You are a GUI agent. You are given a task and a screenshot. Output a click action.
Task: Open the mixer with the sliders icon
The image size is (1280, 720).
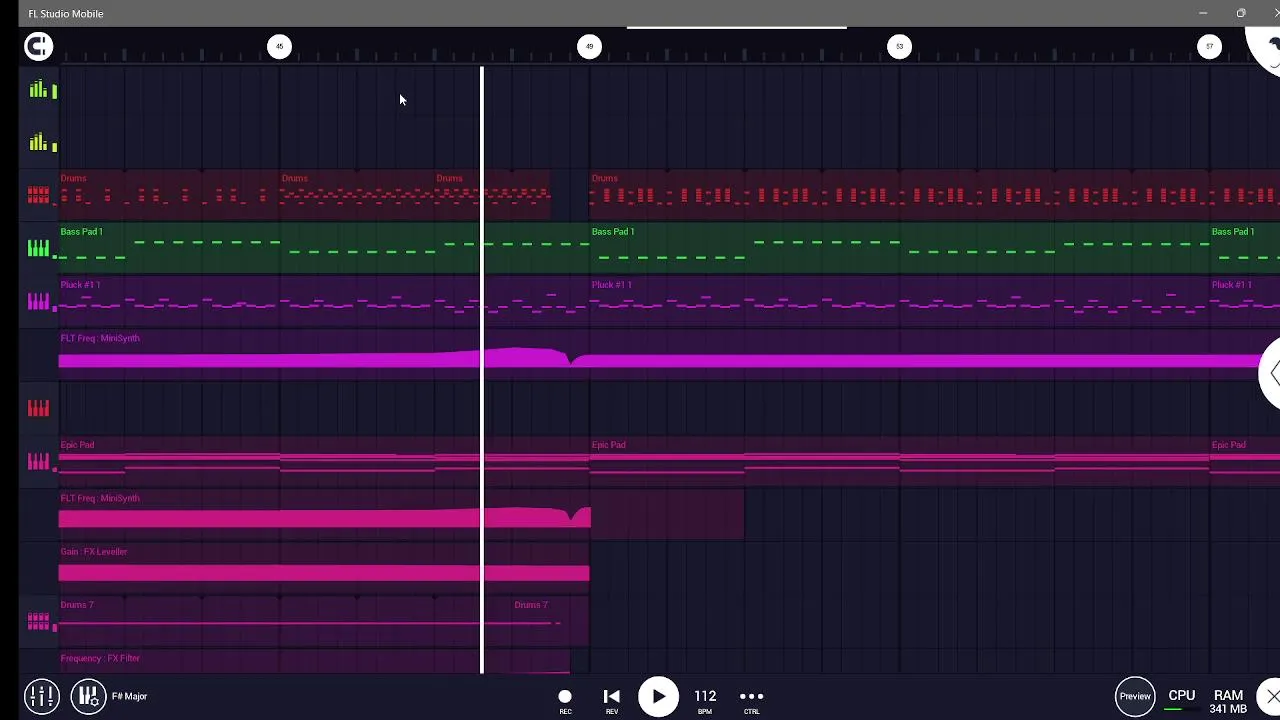coord(42,696)
